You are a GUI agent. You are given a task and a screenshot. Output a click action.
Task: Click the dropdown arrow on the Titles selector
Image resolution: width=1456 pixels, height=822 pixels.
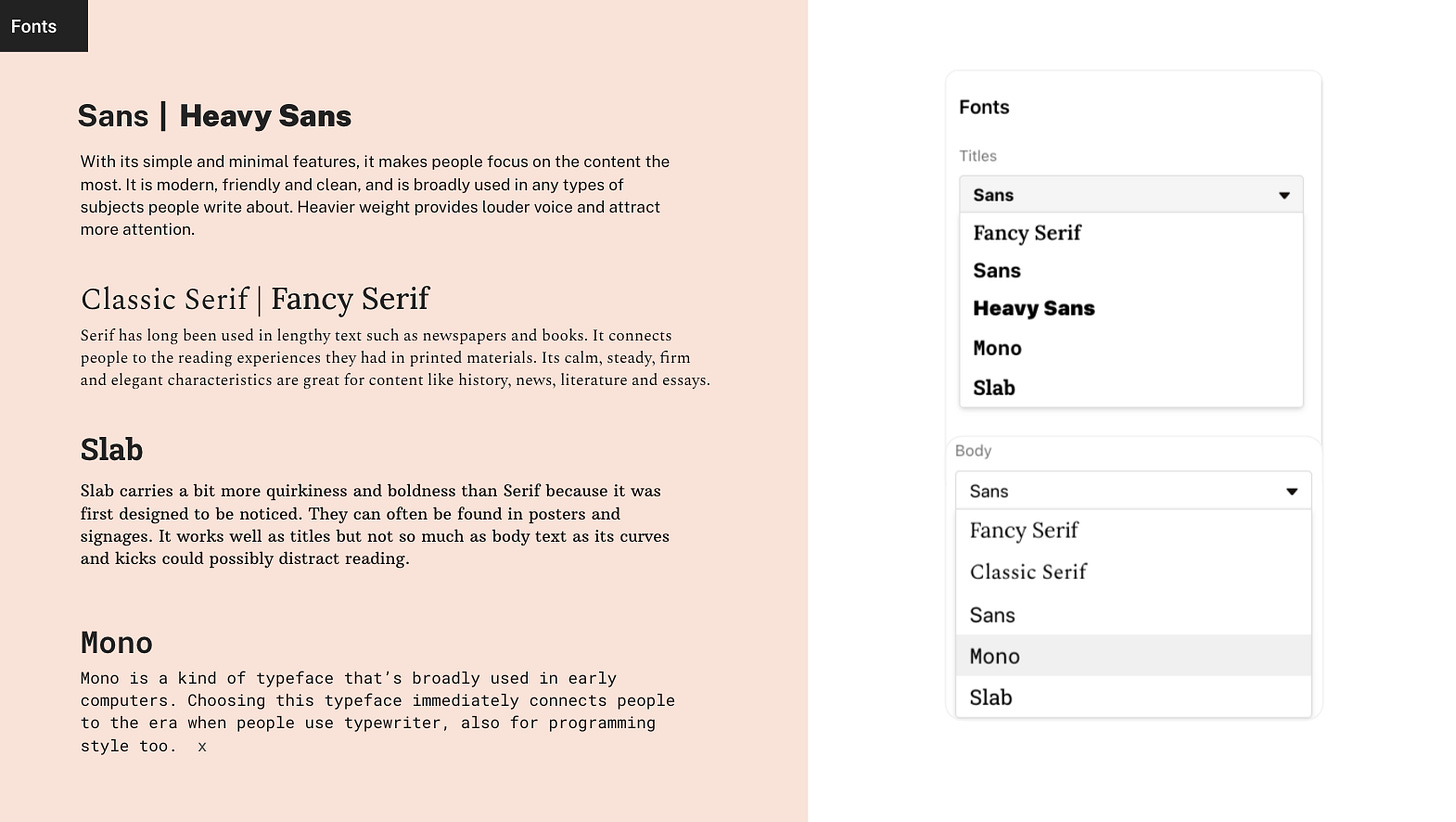1284,194
